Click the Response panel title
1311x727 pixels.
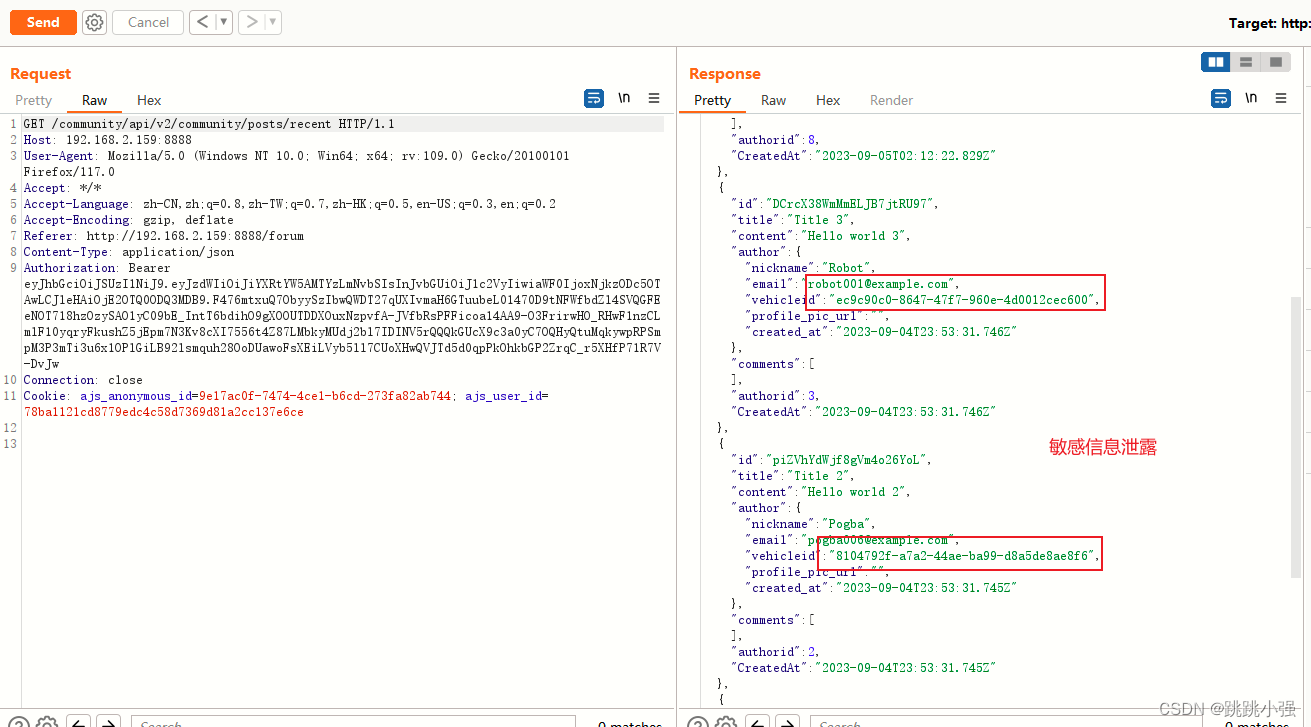[725, 74]
